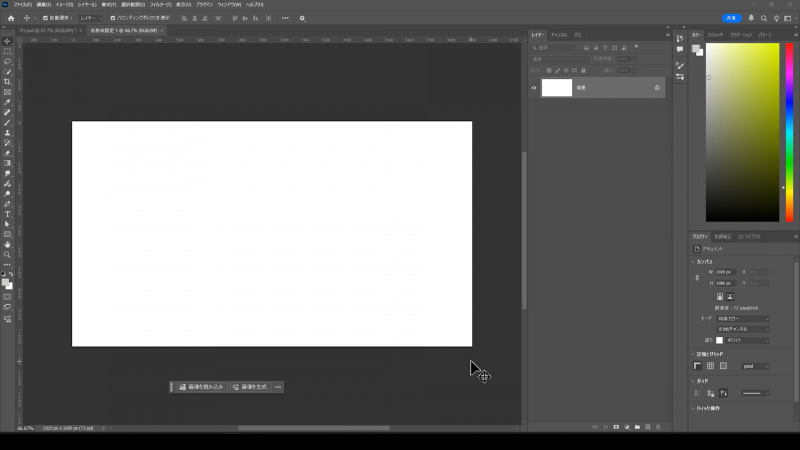This screenshot has height=450, width=800.
Task: Select the Eyedropper tool
Action: coord(7,103)
